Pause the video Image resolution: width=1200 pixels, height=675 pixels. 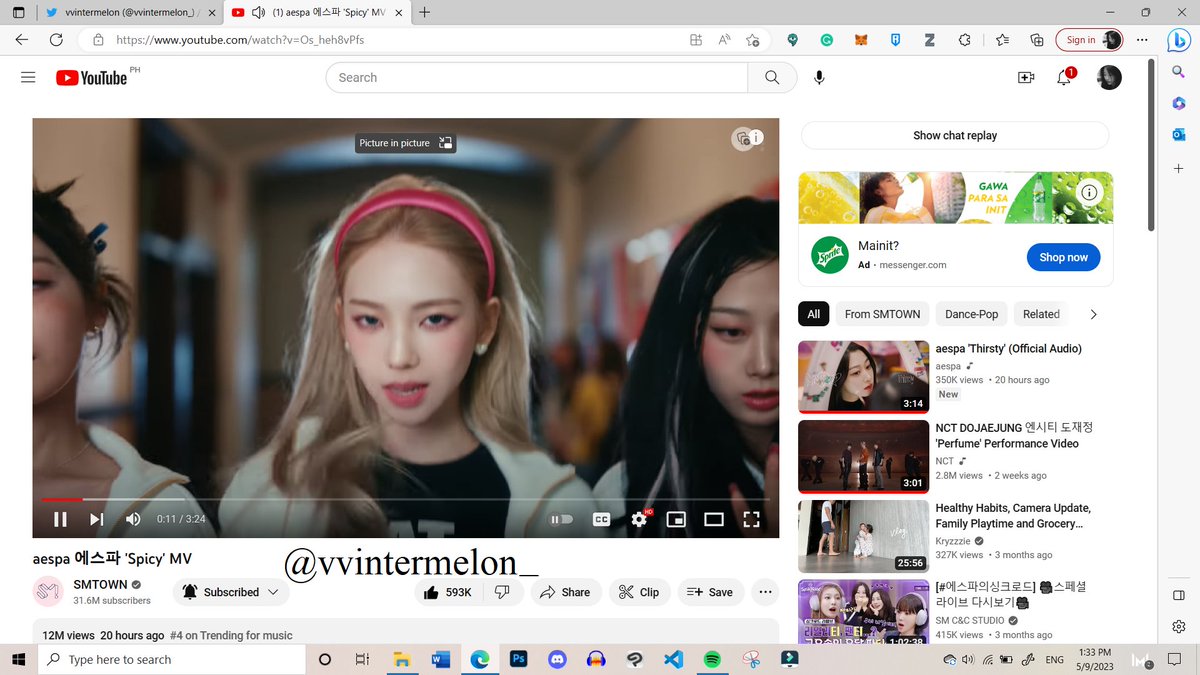(60, 519)
